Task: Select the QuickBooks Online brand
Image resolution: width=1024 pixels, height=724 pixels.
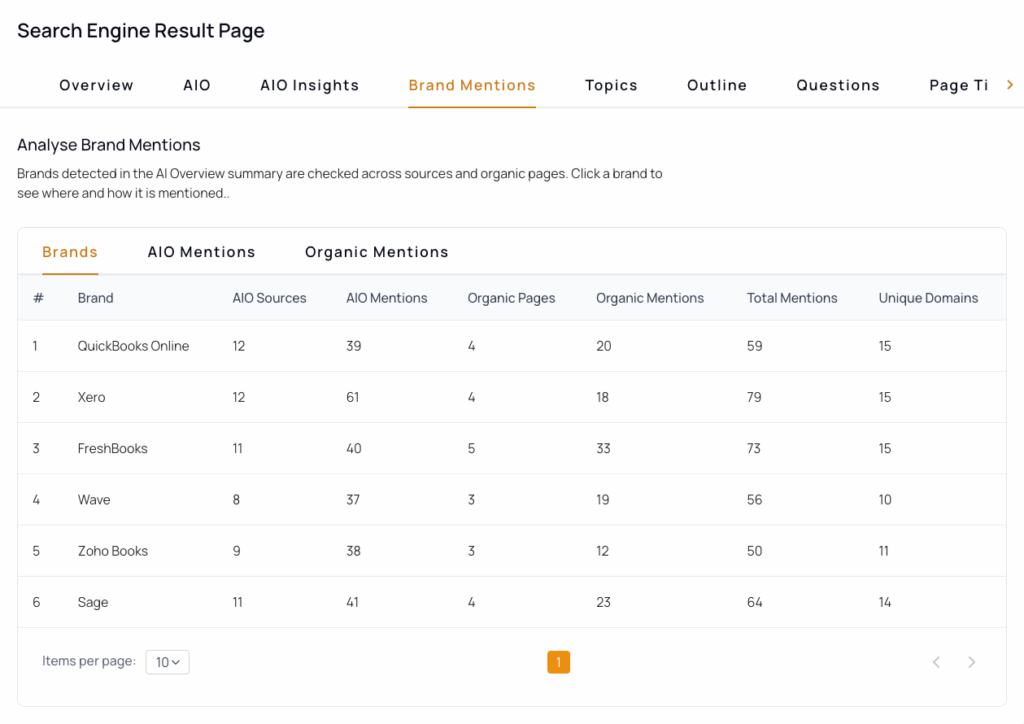Action: (133, 346)
